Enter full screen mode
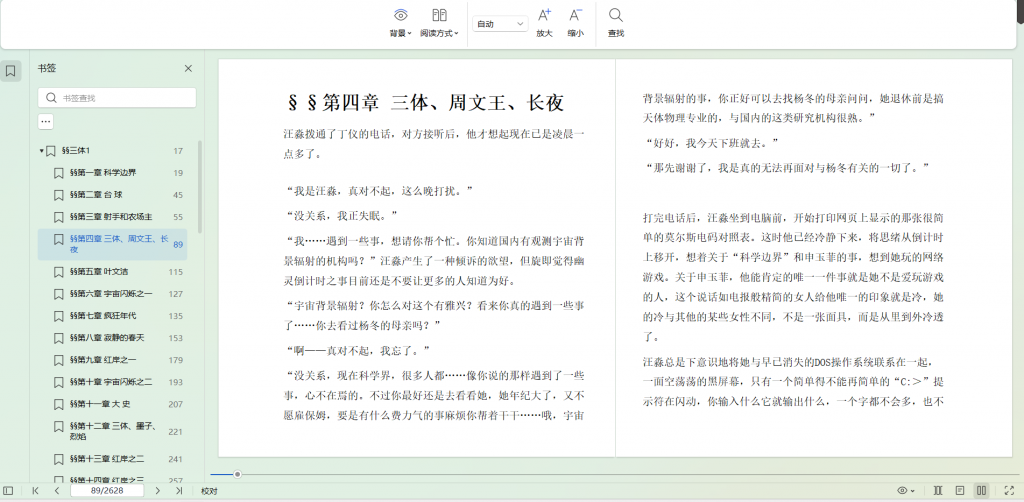1024x502 pixels. pyautogui.click(x=1009, y=490)
